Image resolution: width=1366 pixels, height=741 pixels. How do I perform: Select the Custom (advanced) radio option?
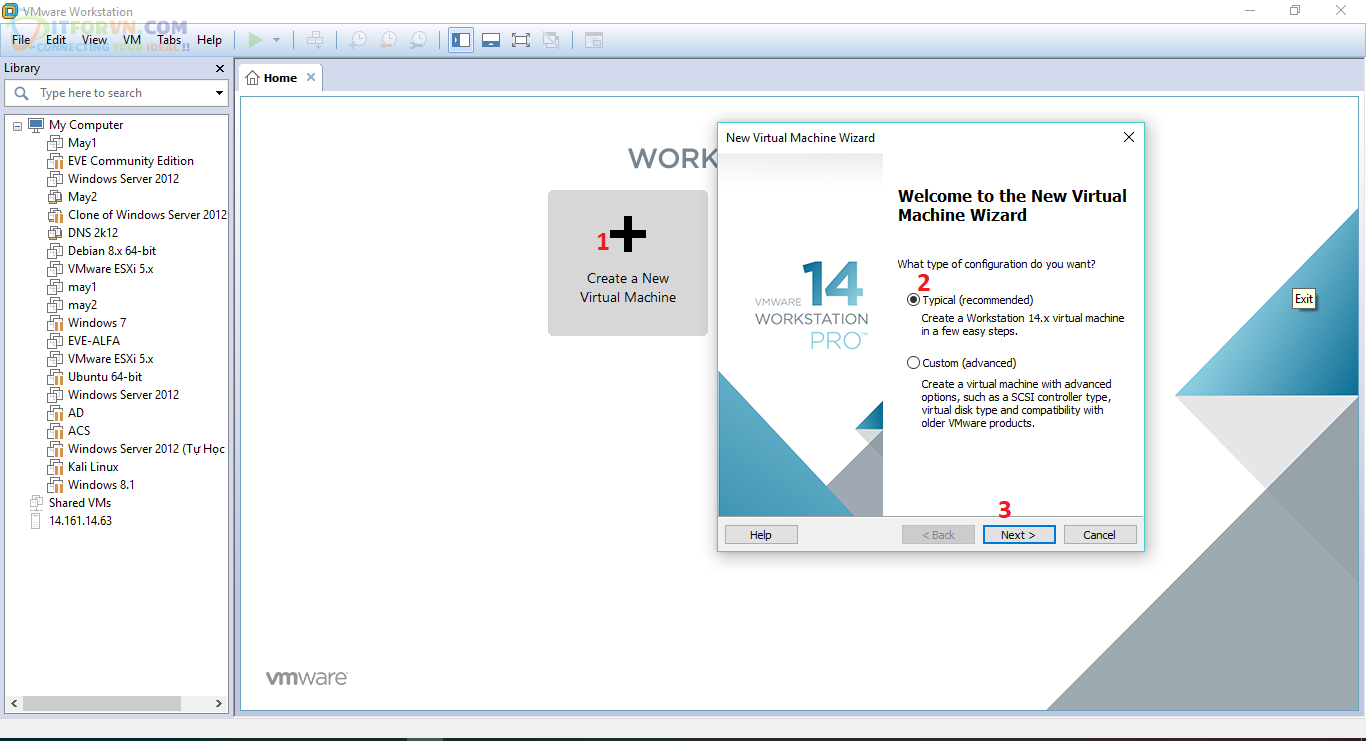pyautogui.click(x=913, y=363)
